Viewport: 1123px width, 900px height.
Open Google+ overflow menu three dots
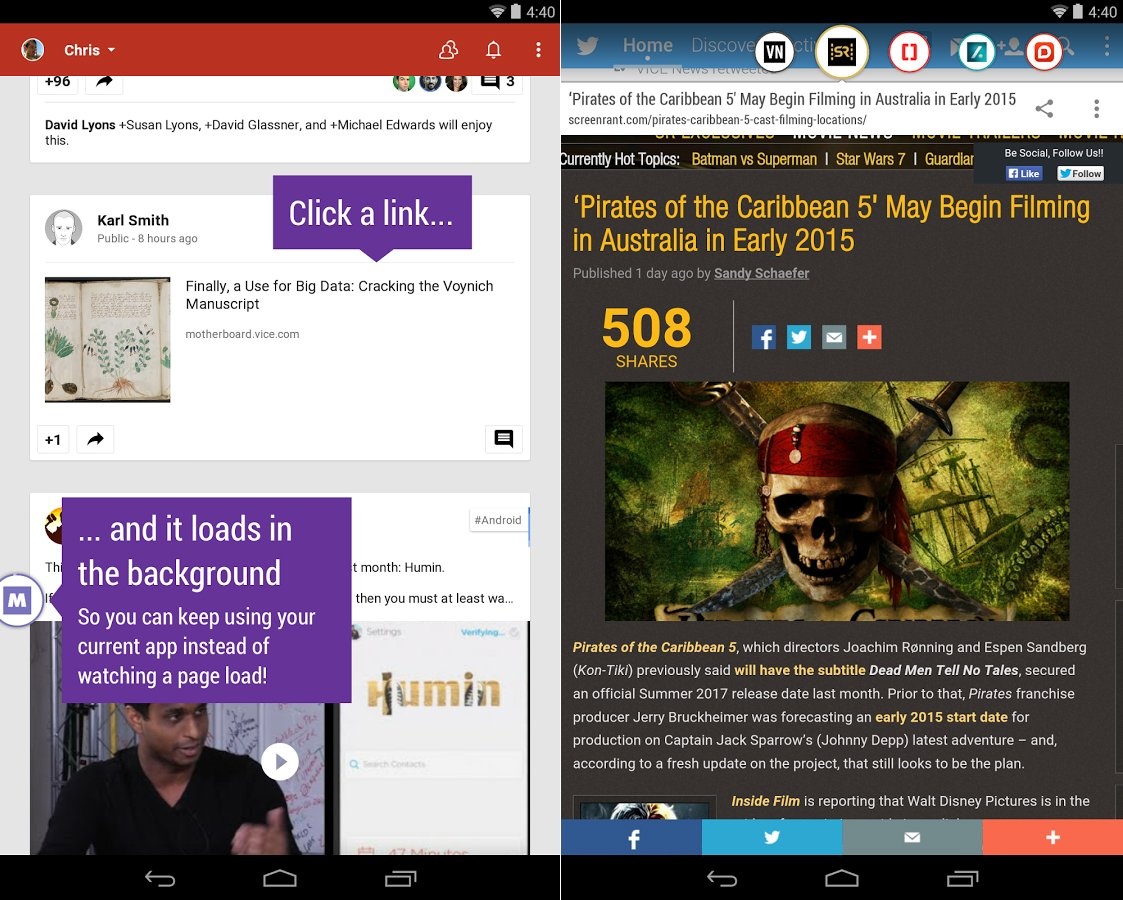point(538,50)
